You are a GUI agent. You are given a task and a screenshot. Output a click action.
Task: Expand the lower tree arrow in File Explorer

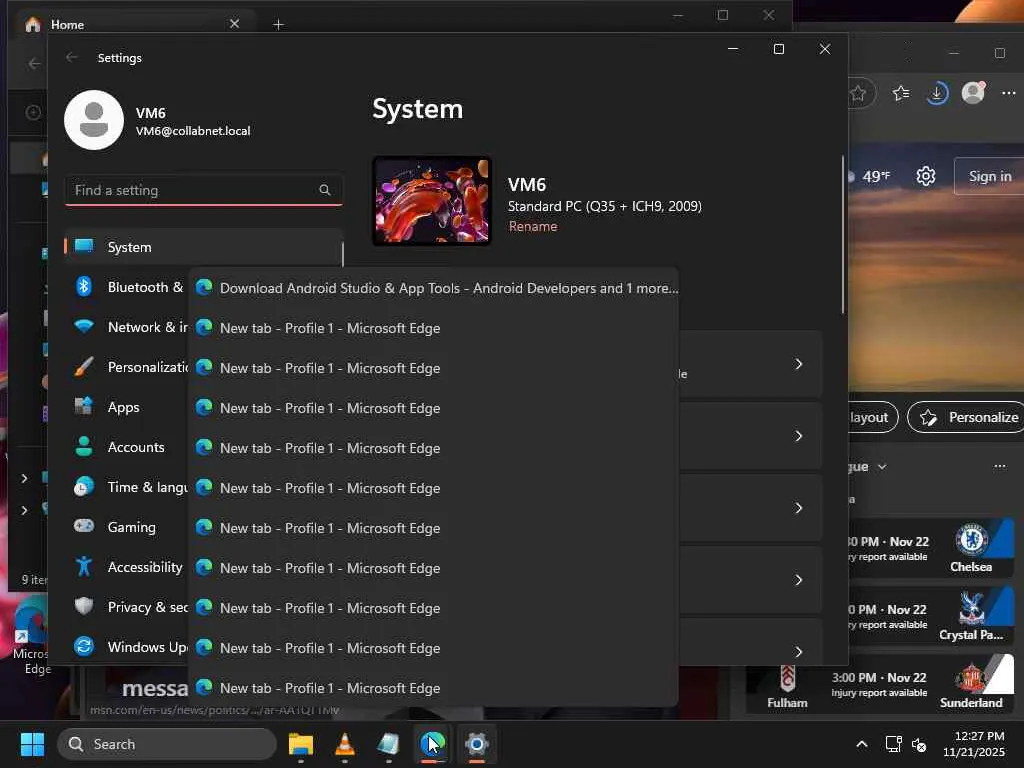pyautogui.click(x=24, y=510)
